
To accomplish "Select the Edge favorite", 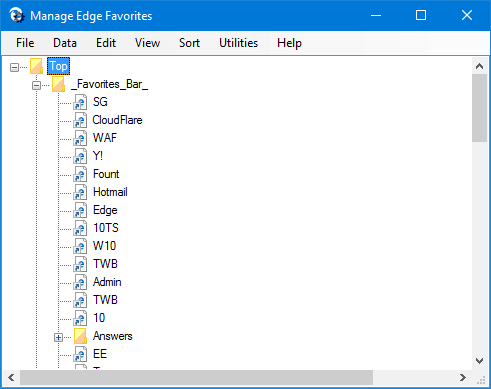I will pos(105,210).
